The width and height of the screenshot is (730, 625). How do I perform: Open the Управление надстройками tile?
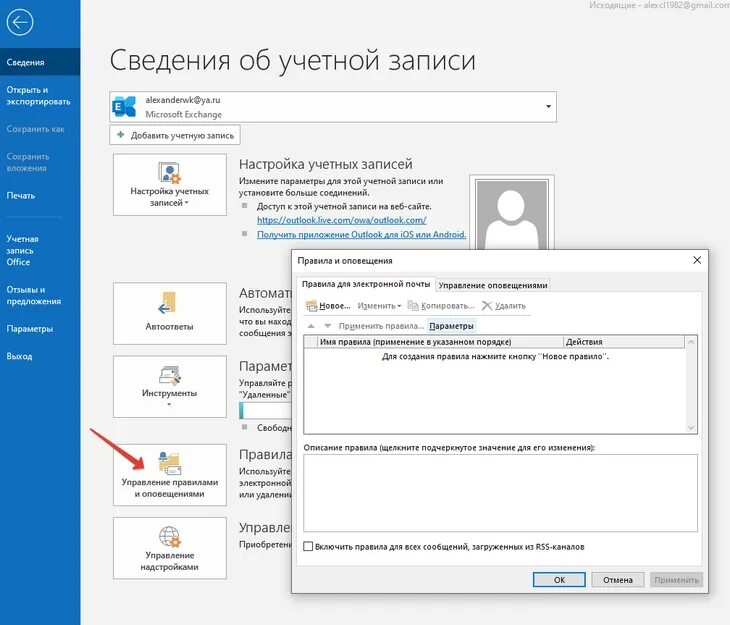(x=169, y=548)
